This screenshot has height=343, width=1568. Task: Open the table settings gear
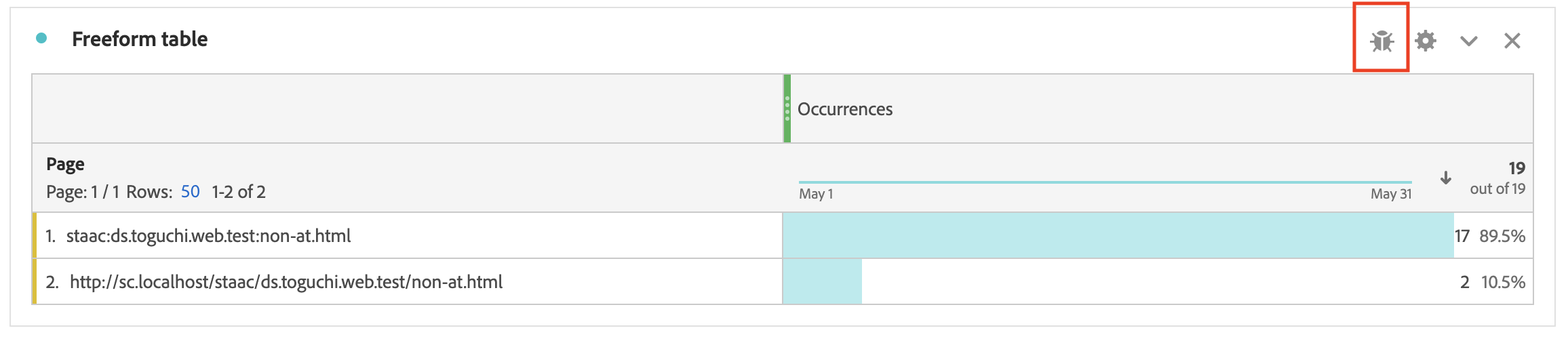1426,41
